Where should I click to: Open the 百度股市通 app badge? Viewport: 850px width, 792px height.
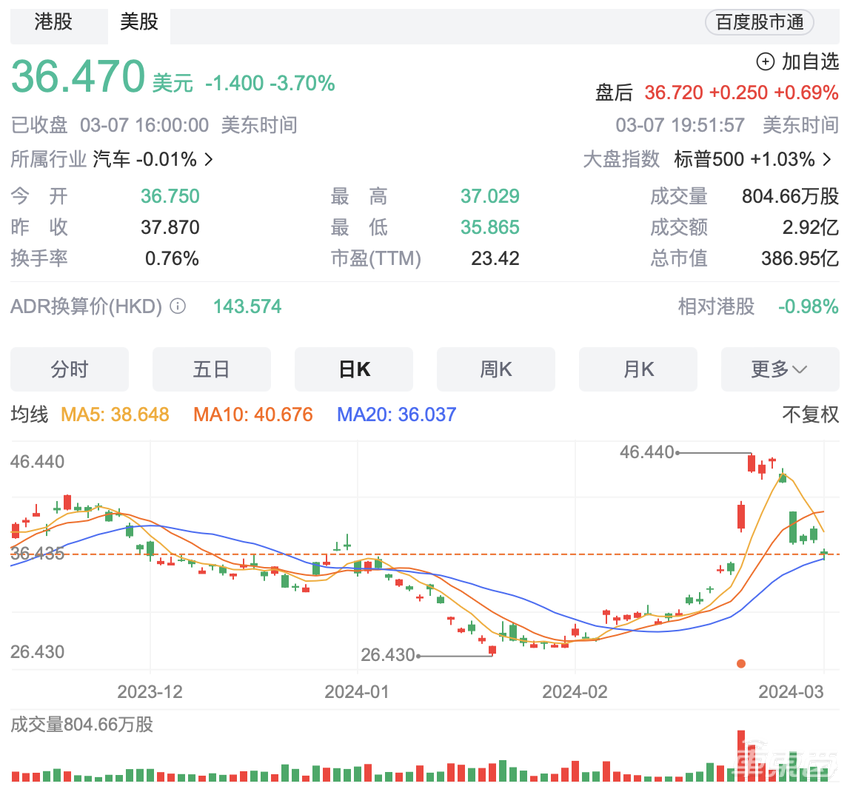[x=759, y=23]
